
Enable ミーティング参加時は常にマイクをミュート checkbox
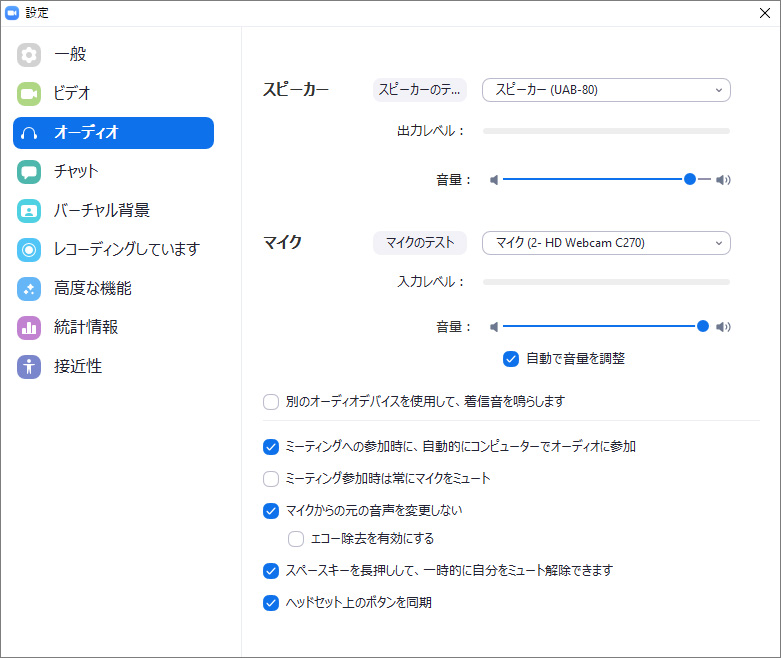click(271, 479)
